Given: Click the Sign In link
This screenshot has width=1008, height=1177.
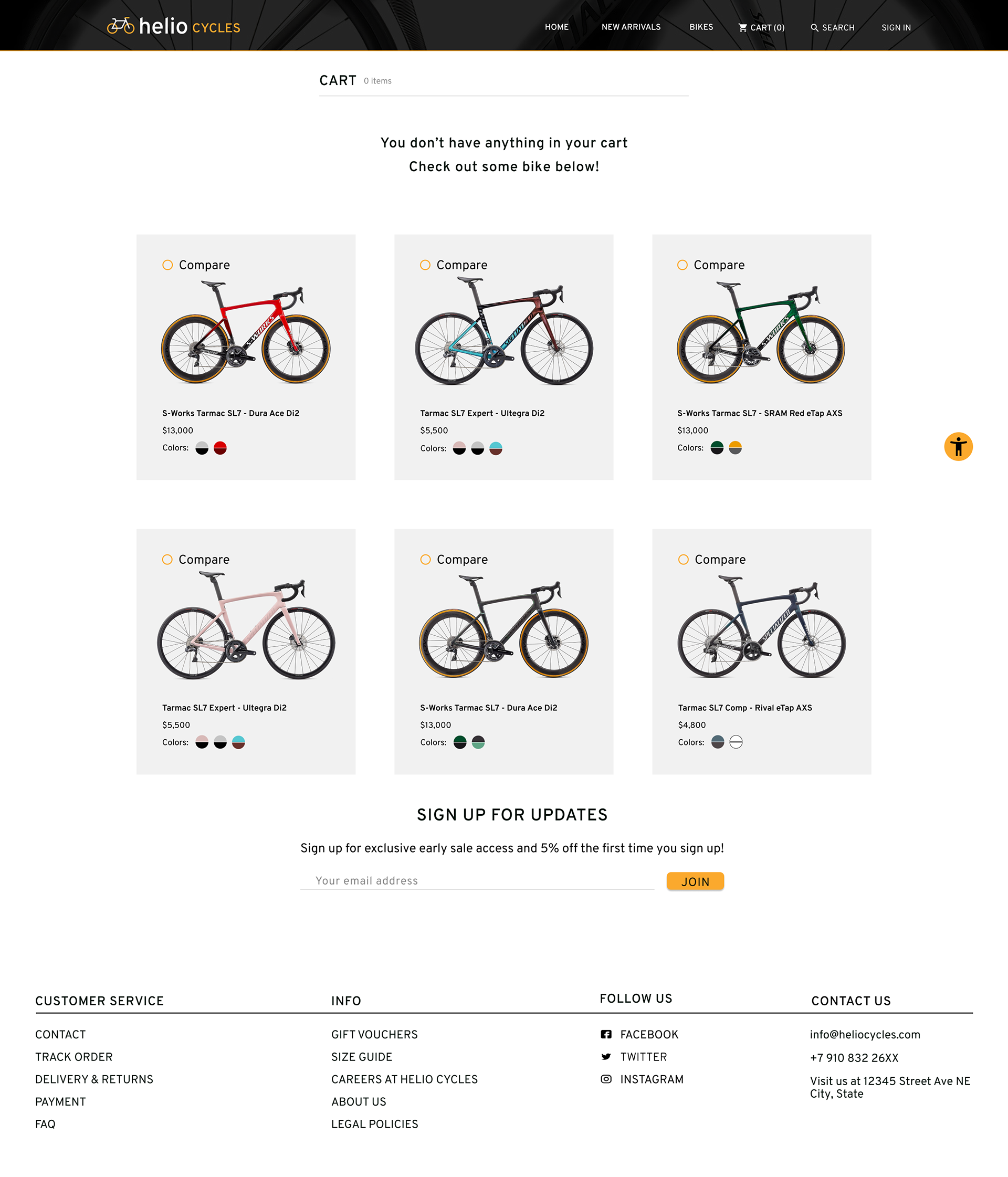Looking at the screenshot, I should (x=896, y=28).
